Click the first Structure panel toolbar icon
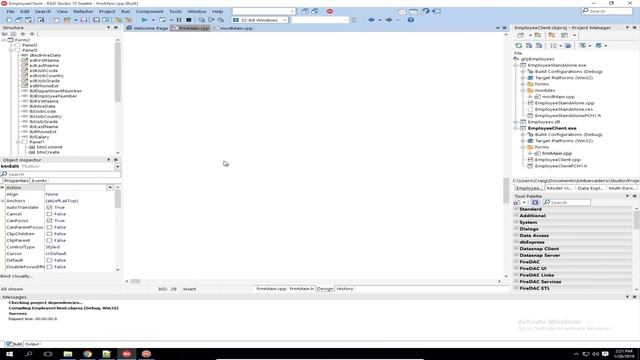This screenshot has width=640, height=360. pyautogui.click(x=4, y=34)
